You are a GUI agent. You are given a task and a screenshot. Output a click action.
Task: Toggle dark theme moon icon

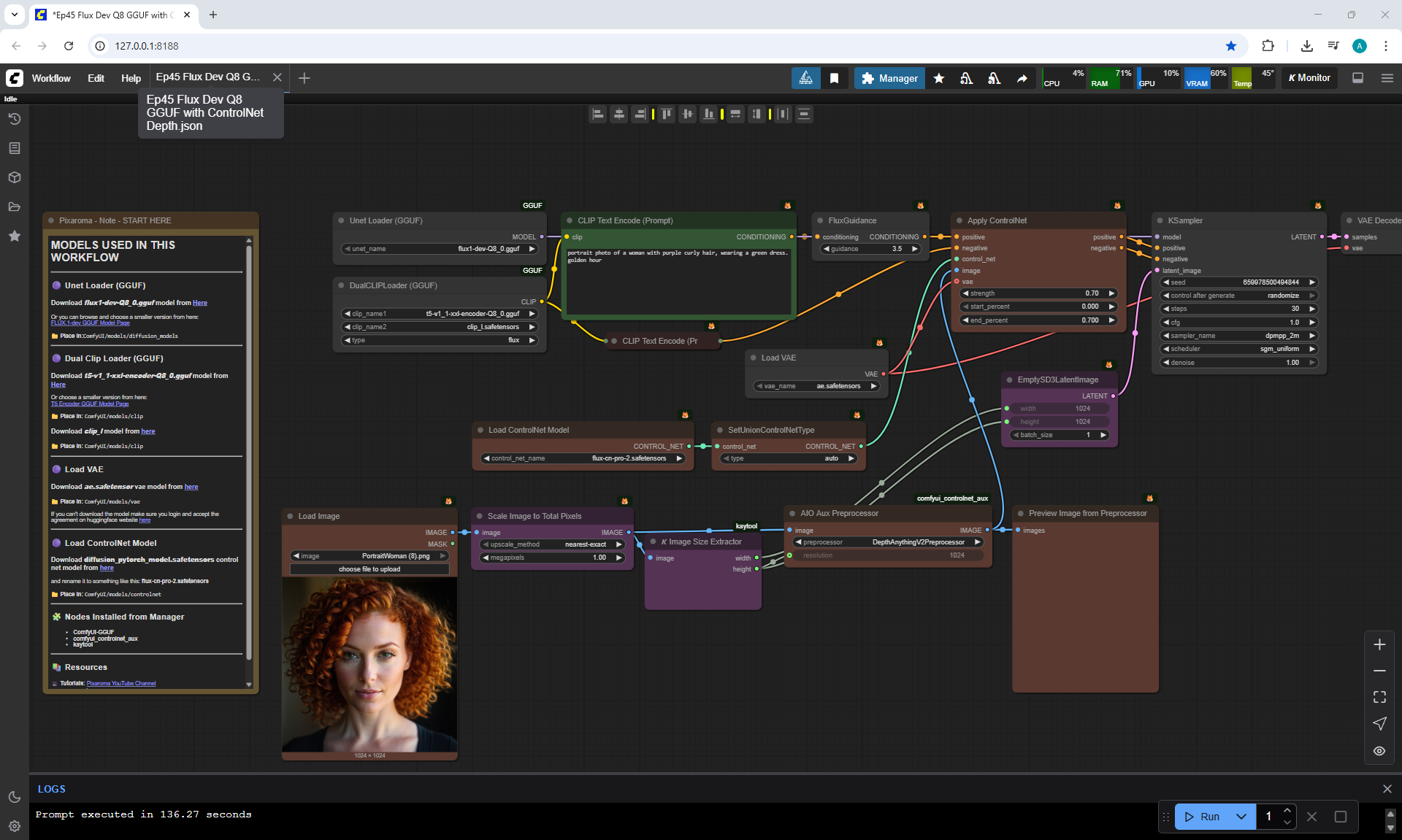pos(15,797)
